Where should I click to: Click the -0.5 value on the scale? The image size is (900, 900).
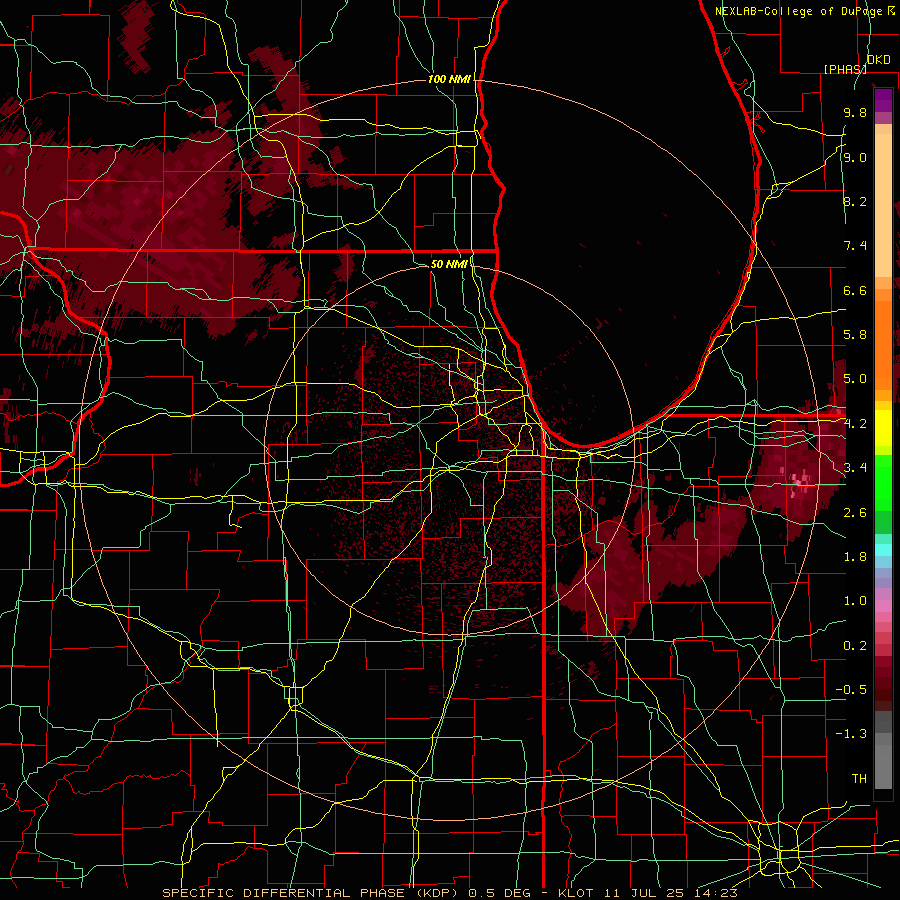(851, 690)
